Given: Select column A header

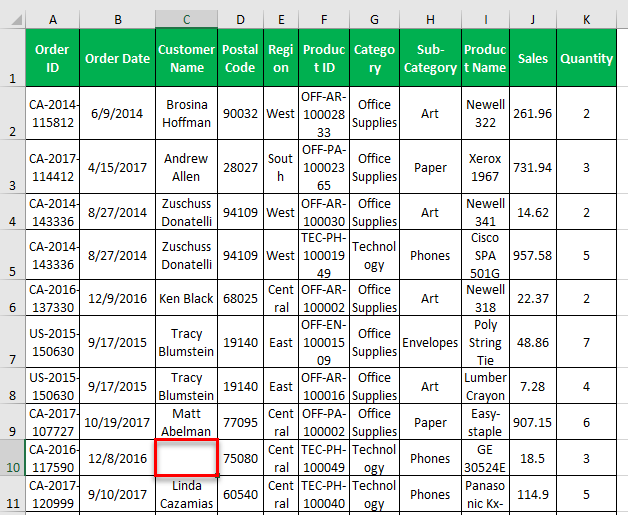Looking at the screenshot, I should click(52, 19).
